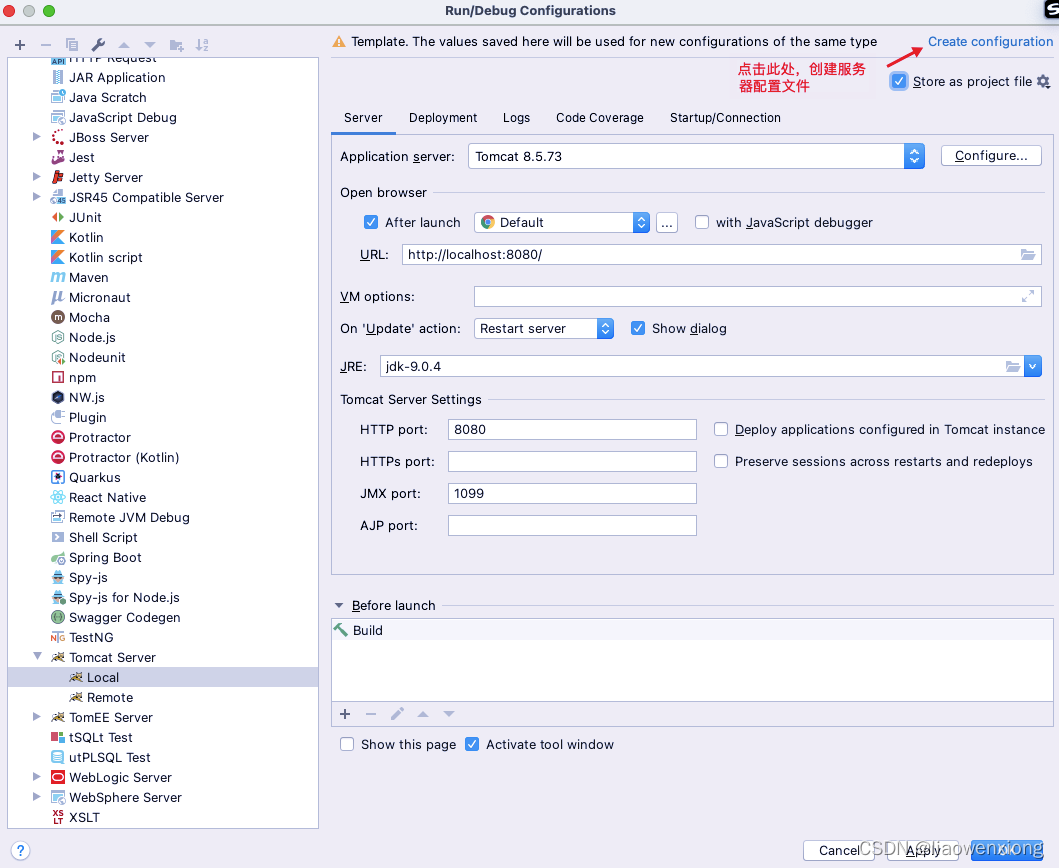Expand the VM options field editor

point(1028,297)
